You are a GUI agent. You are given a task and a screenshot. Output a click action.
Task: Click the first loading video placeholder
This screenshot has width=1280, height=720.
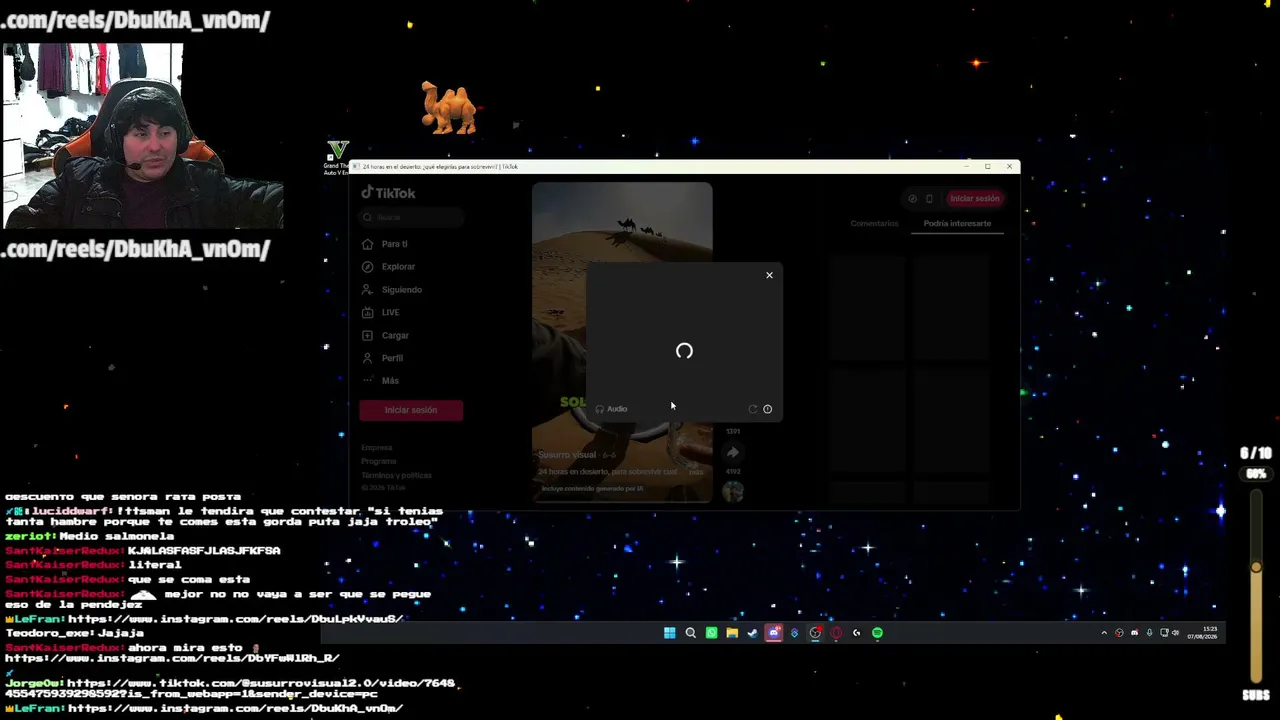(867, 308)
